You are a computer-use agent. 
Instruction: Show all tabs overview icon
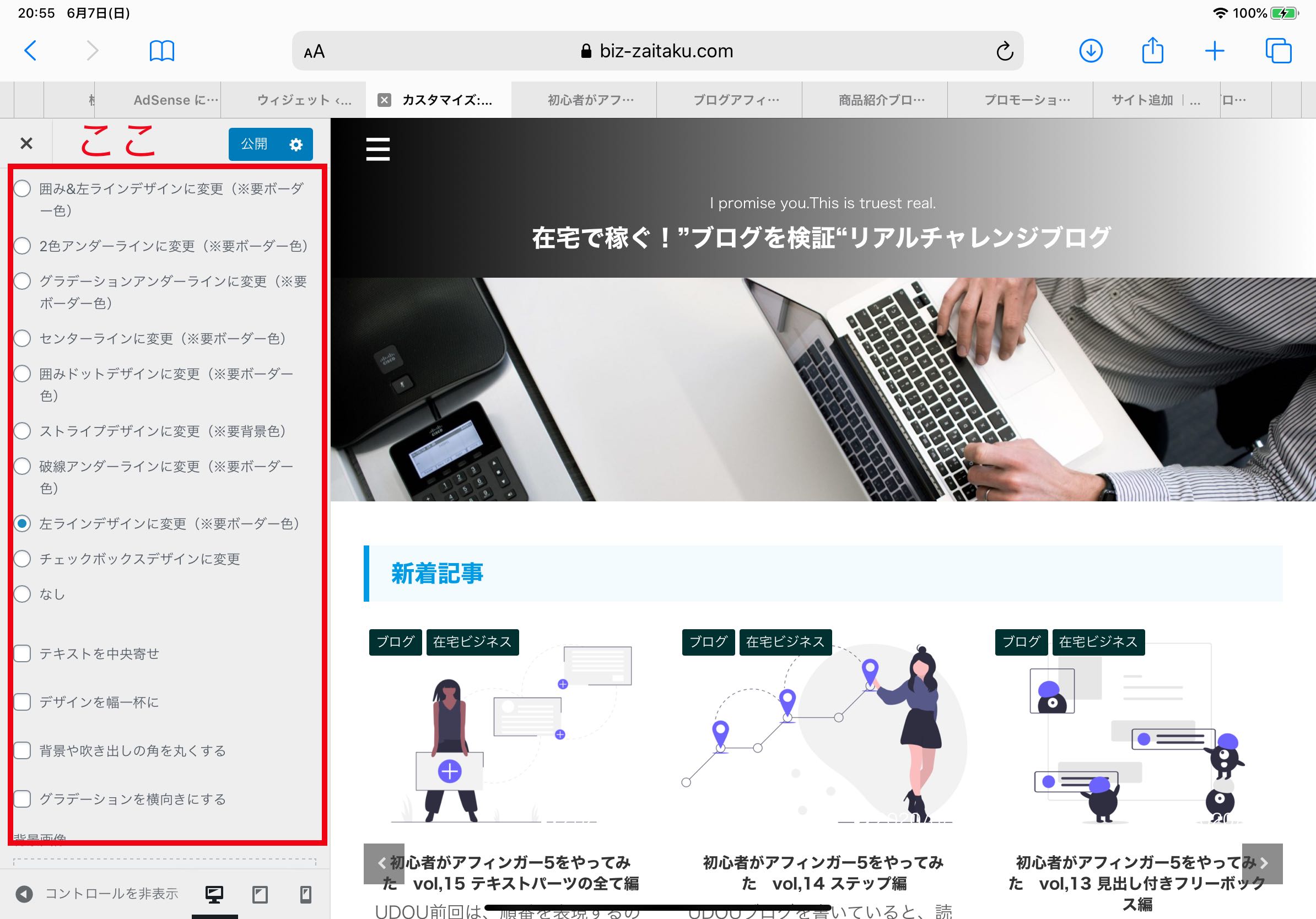pos(1278,51)
